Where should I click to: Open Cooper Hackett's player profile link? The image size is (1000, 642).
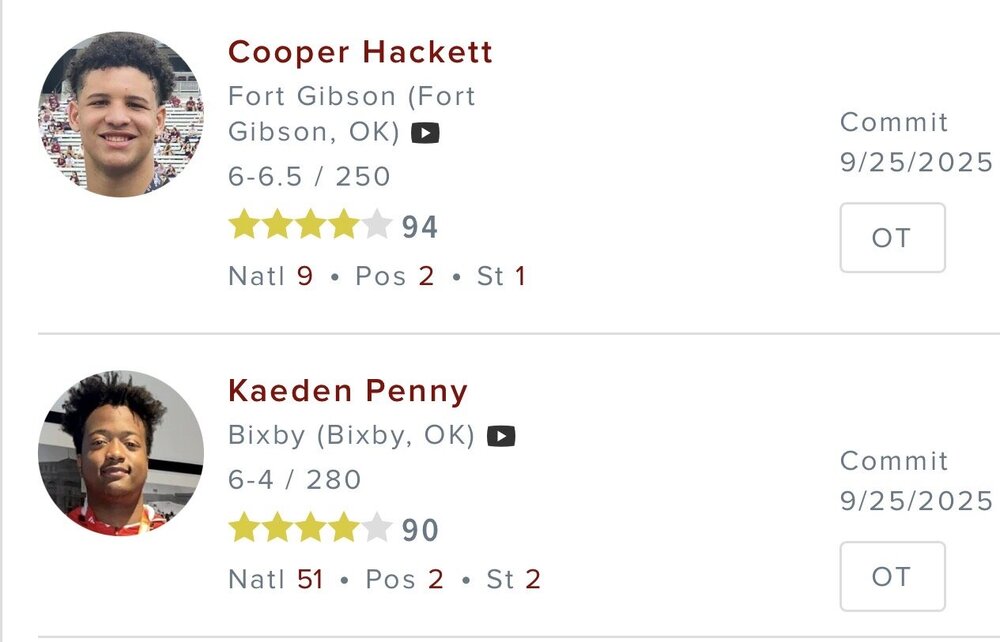click(x=360, y=51)
